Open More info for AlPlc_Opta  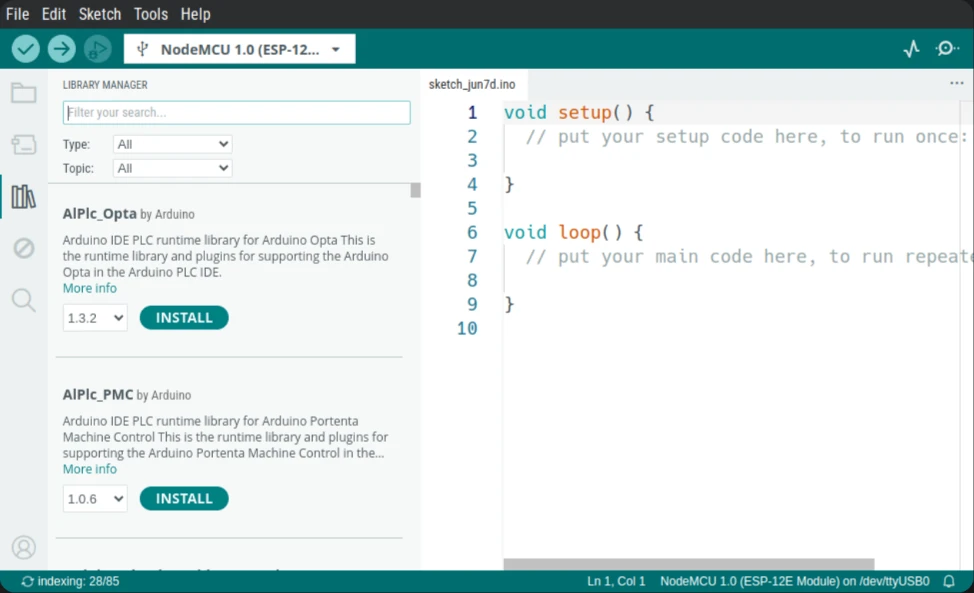point(89,288)
